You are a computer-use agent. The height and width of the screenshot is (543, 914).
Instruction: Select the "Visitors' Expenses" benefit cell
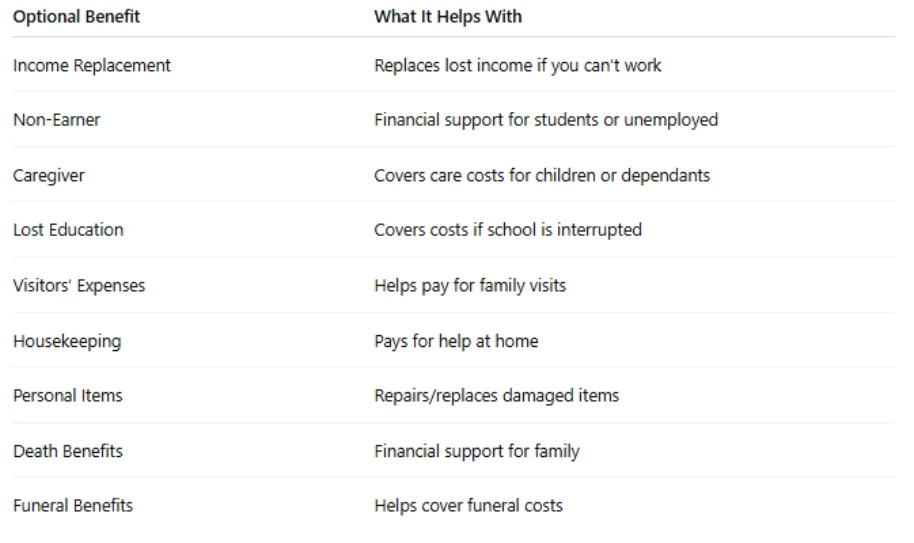(x=79, y=286)
